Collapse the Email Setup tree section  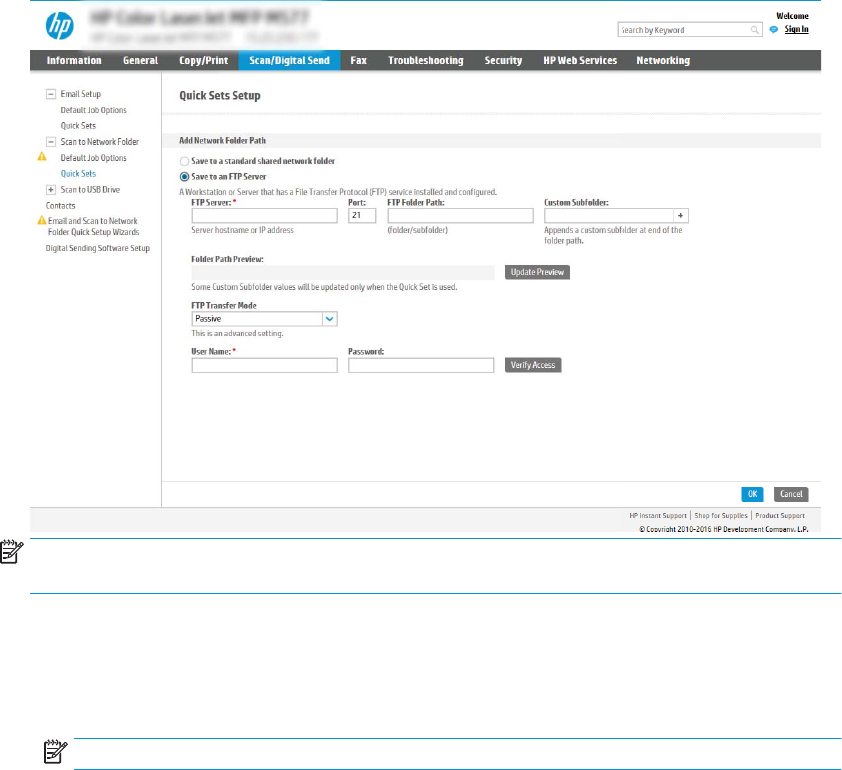point(50,94)
